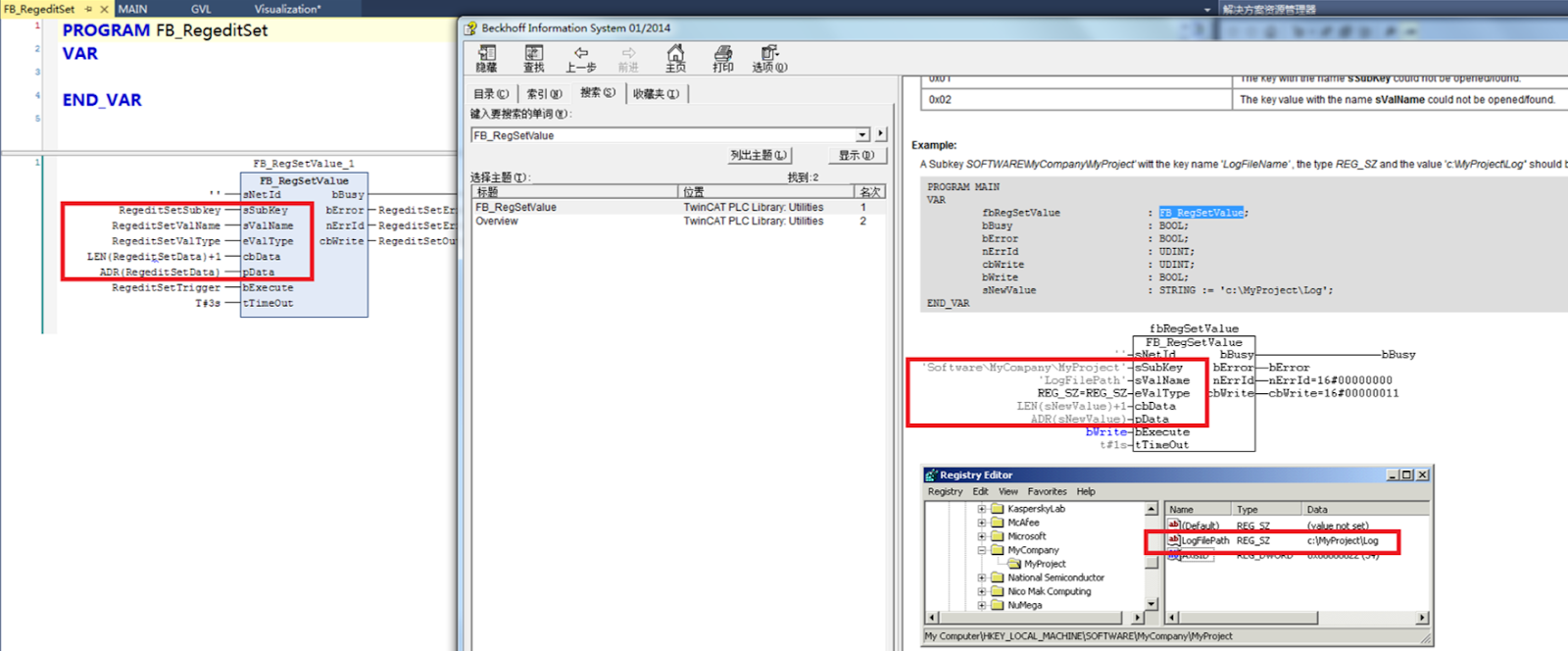Click the 前进 (Forward) arrow icon
Viewport: 1568px width, 651px height.
(x=628, y=53)
